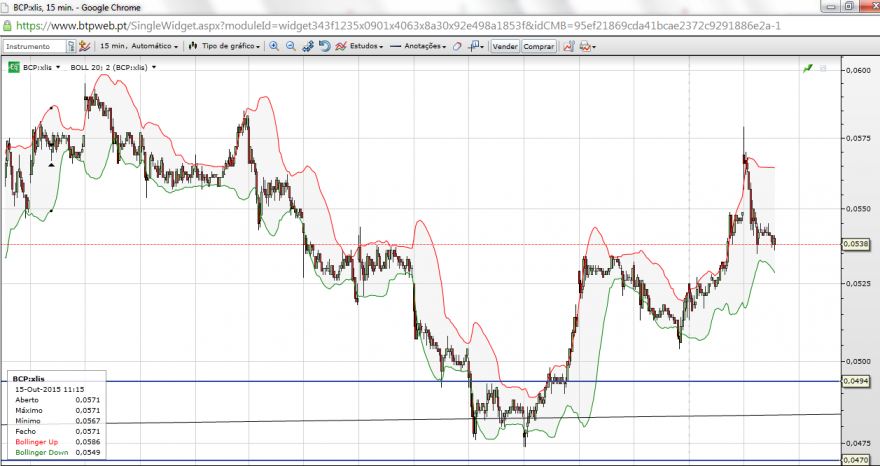This screenshot has height=466, width=880.
Task: Select the eraser icon next to Anotações
Action: [x=457, y=47]
